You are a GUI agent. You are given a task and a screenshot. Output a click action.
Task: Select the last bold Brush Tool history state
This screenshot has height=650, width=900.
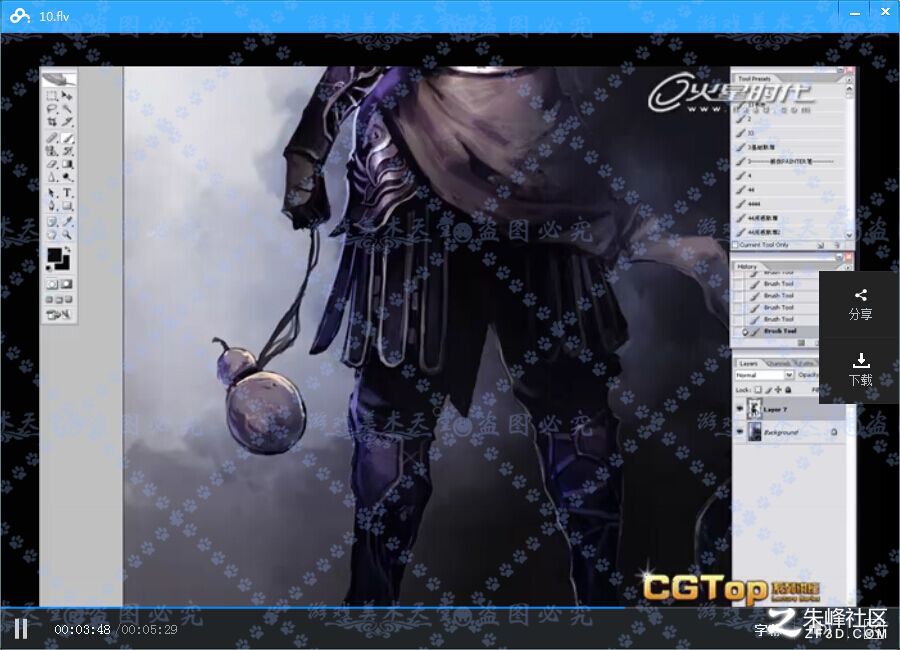pos(777,331)
